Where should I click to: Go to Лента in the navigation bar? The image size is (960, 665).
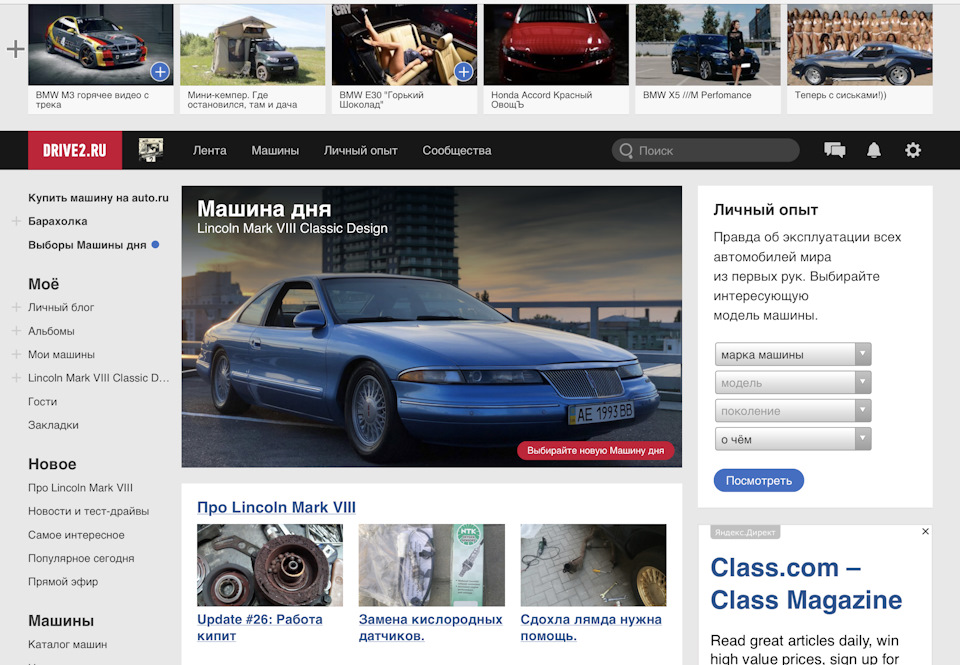[x=209, y=150]
